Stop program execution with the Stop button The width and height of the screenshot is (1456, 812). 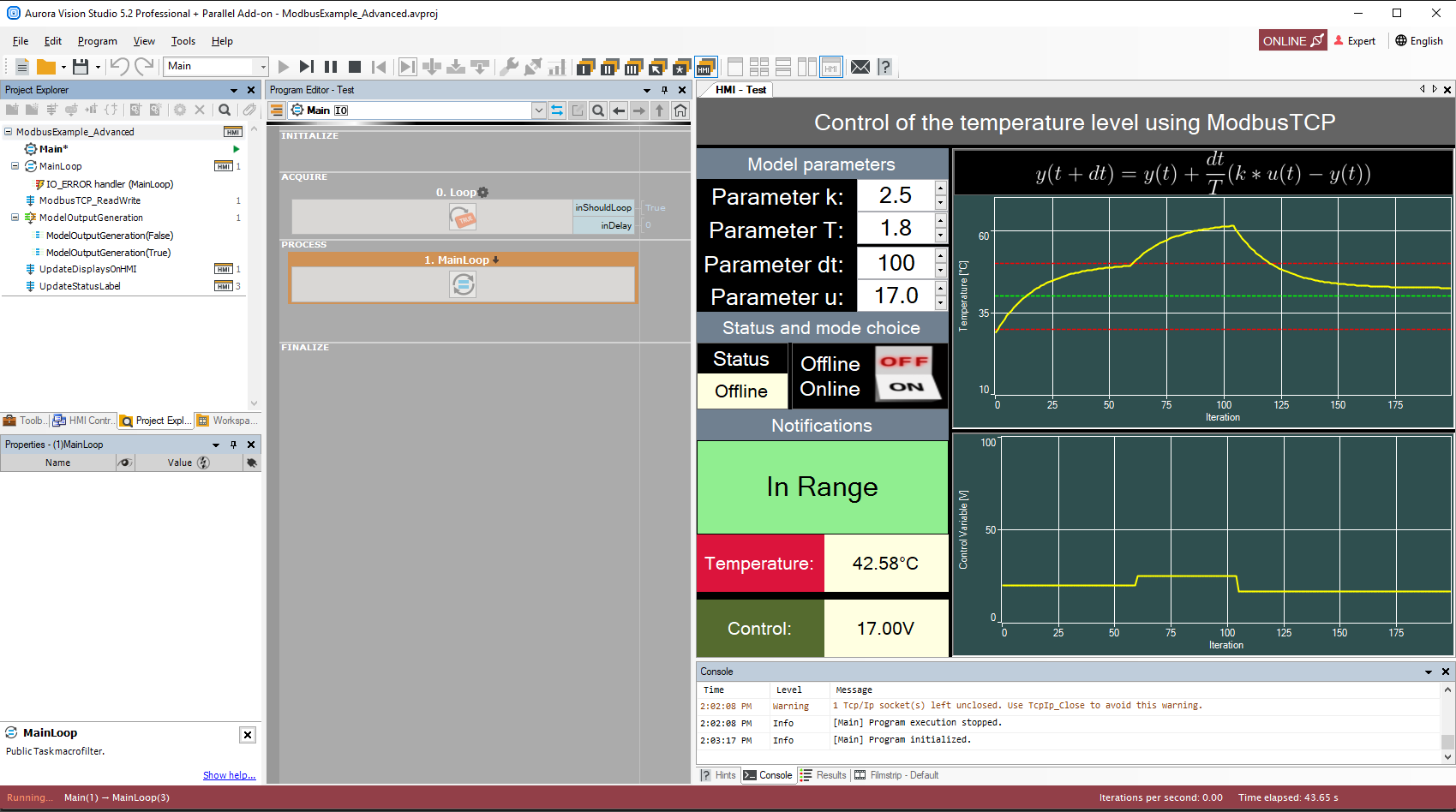pos(355,67)
